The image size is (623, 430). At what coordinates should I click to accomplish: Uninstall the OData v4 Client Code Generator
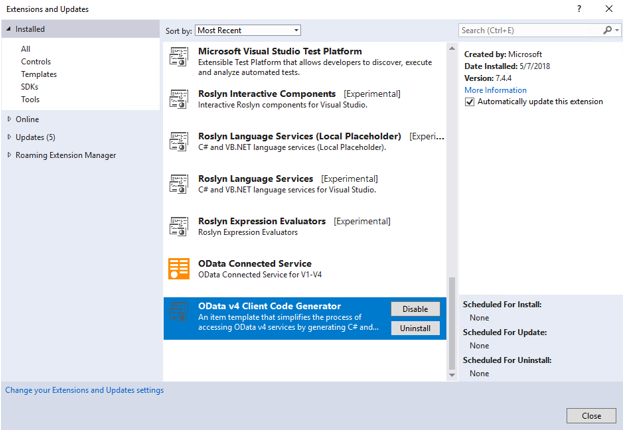point(415,328)
